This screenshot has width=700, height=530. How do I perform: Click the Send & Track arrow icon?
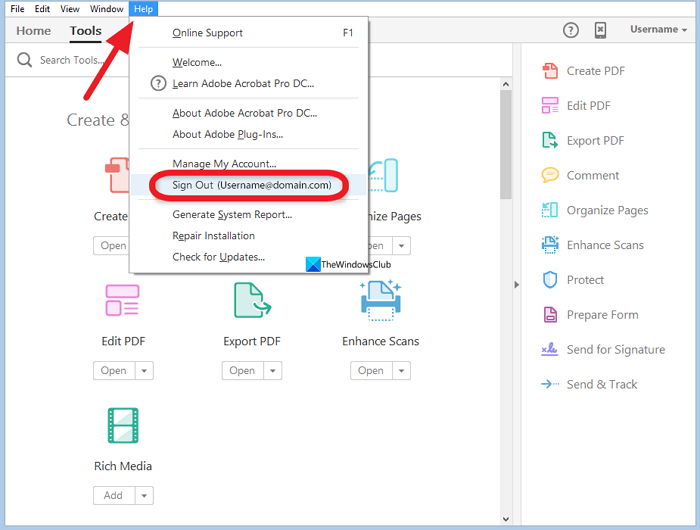550,384
